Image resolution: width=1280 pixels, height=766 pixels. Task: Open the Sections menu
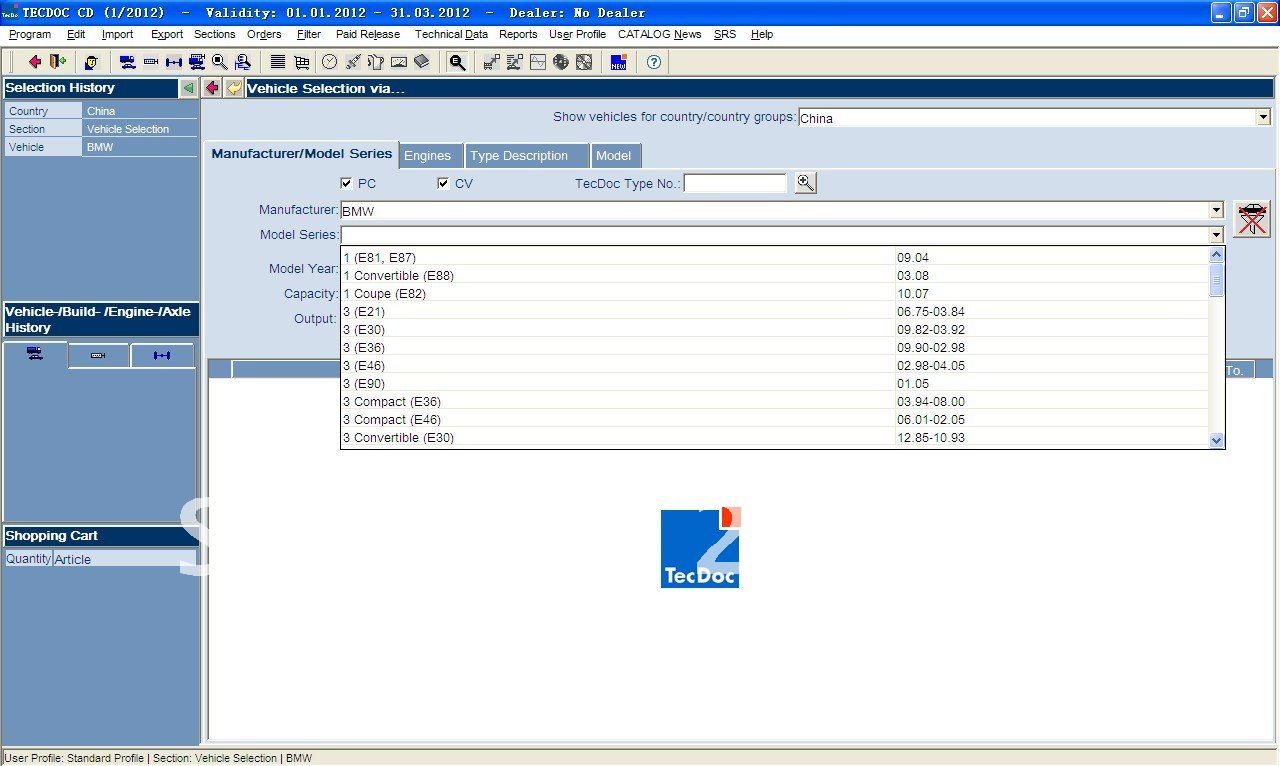(215, 34)
